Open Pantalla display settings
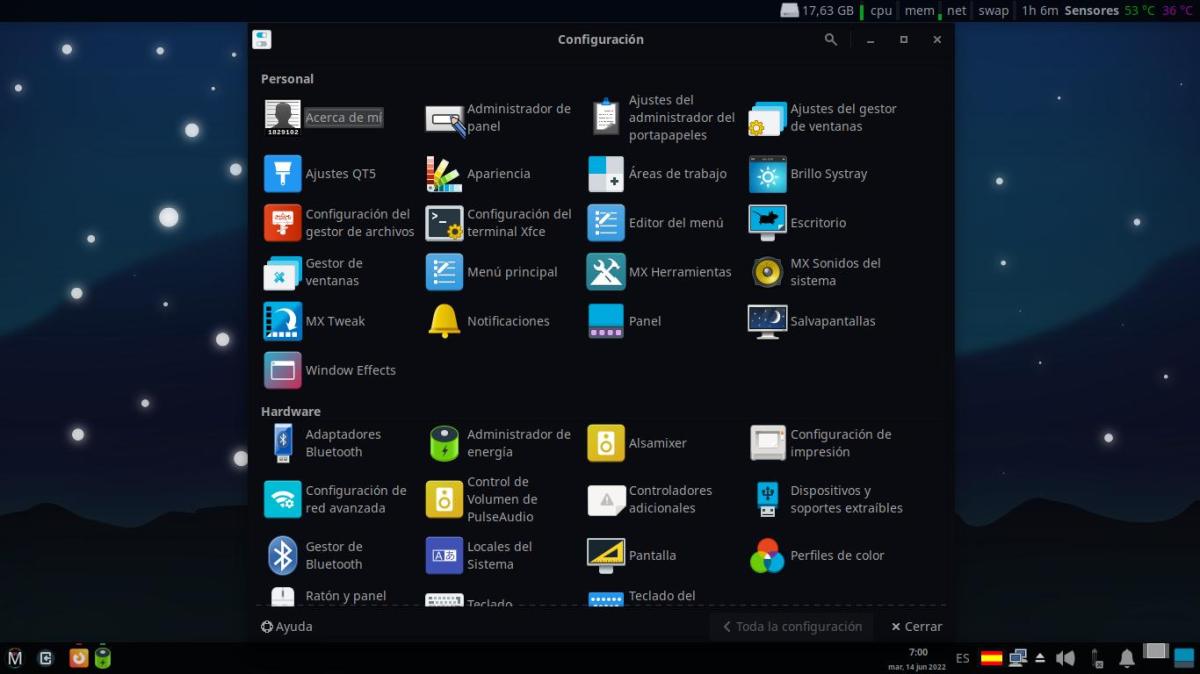This screenshot has width=1200, height=674. [x=606, y=555]
